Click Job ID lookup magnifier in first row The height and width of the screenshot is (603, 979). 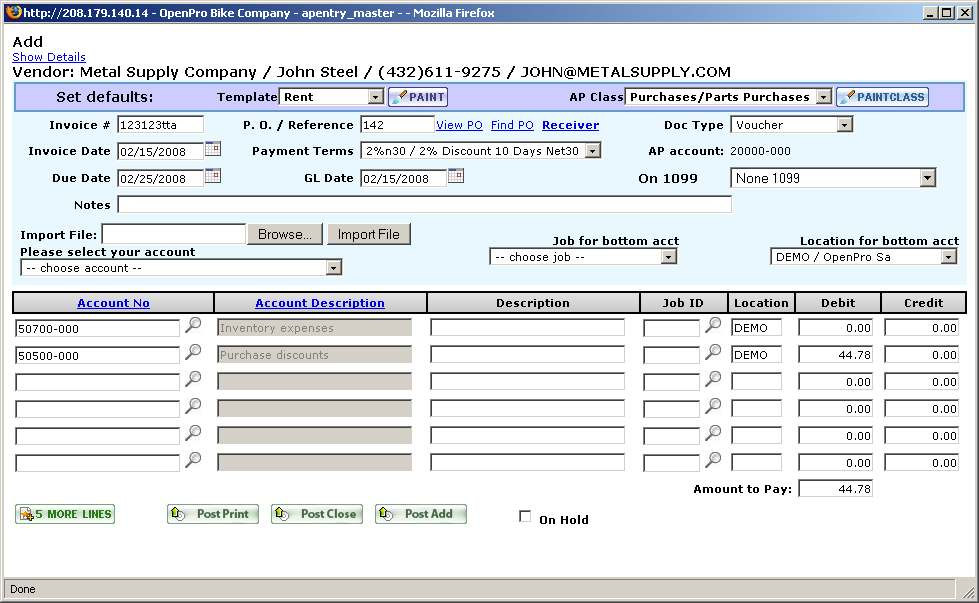coord(713,325)
